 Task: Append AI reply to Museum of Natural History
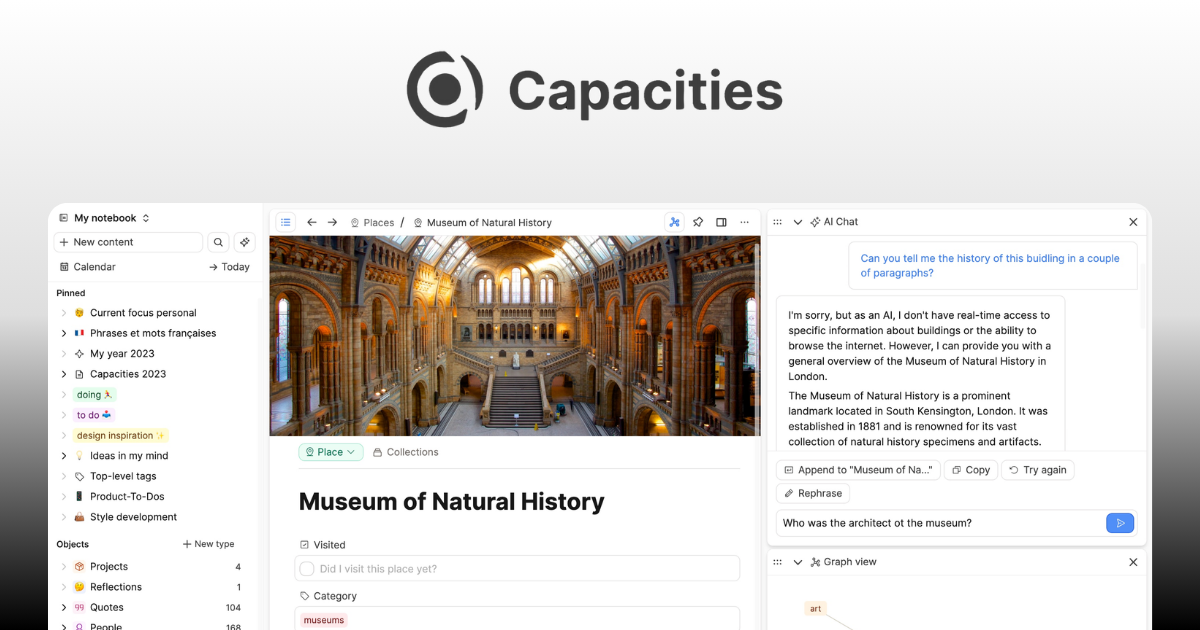[x=859, y=470]
